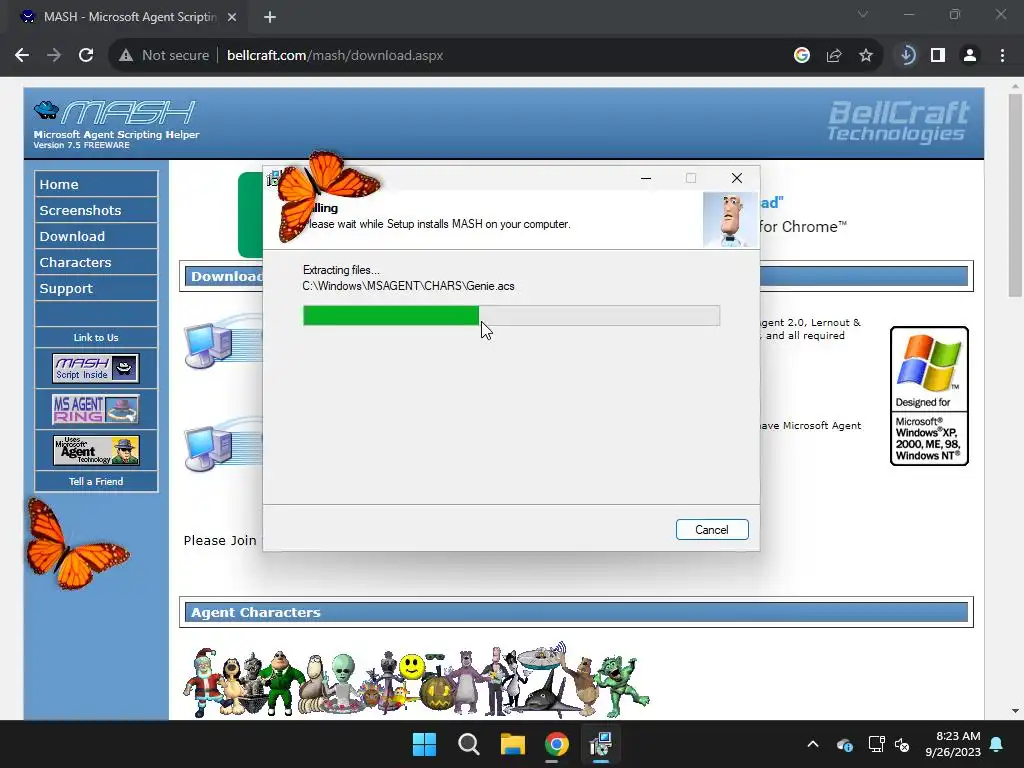The height and width of the screenshot is (768, 1024).
Task: Click Tell a Friend link
Action: tap(96, 481)
